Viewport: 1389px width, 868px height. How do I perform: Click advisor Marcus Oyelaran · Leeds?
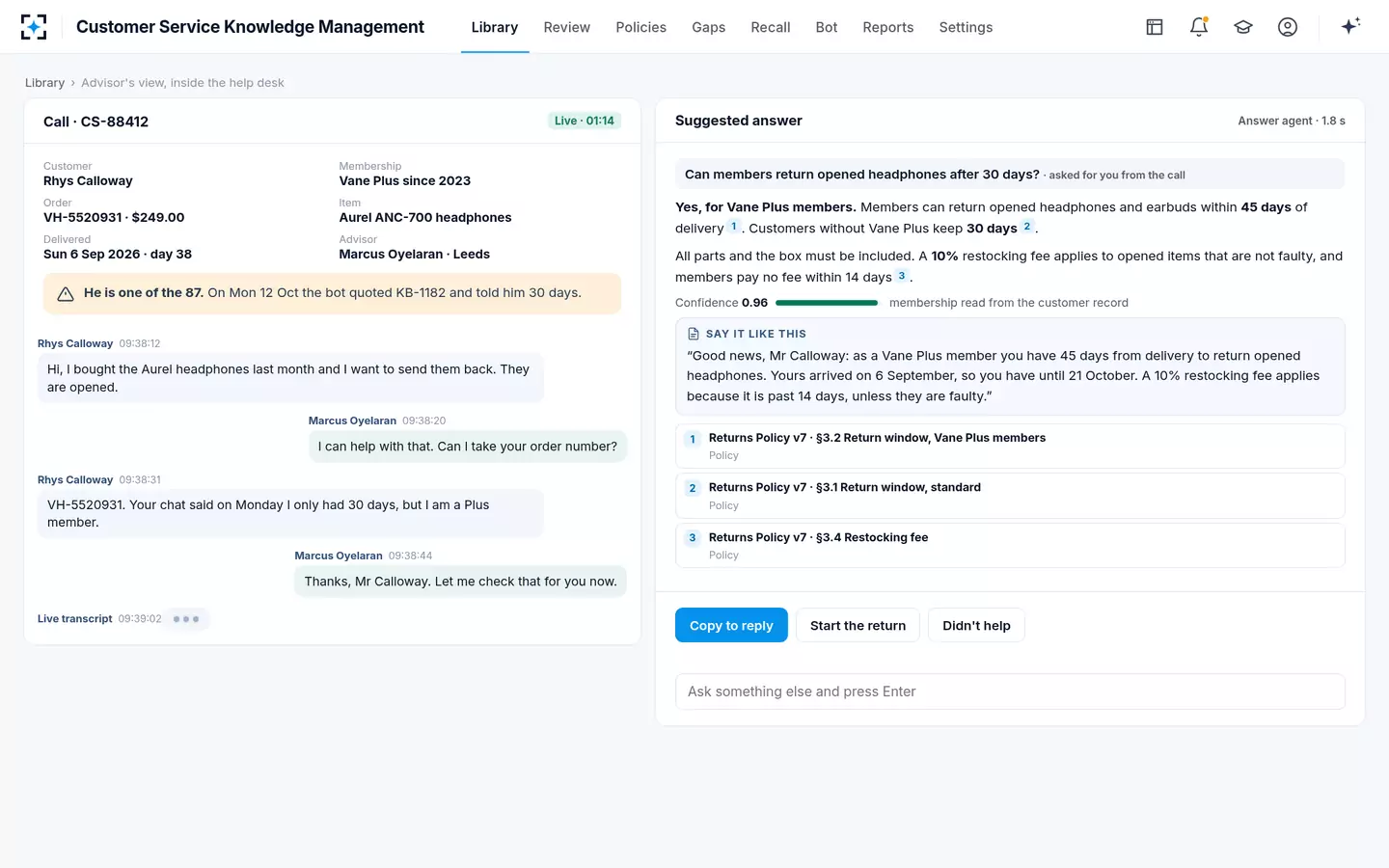point(415,255)
